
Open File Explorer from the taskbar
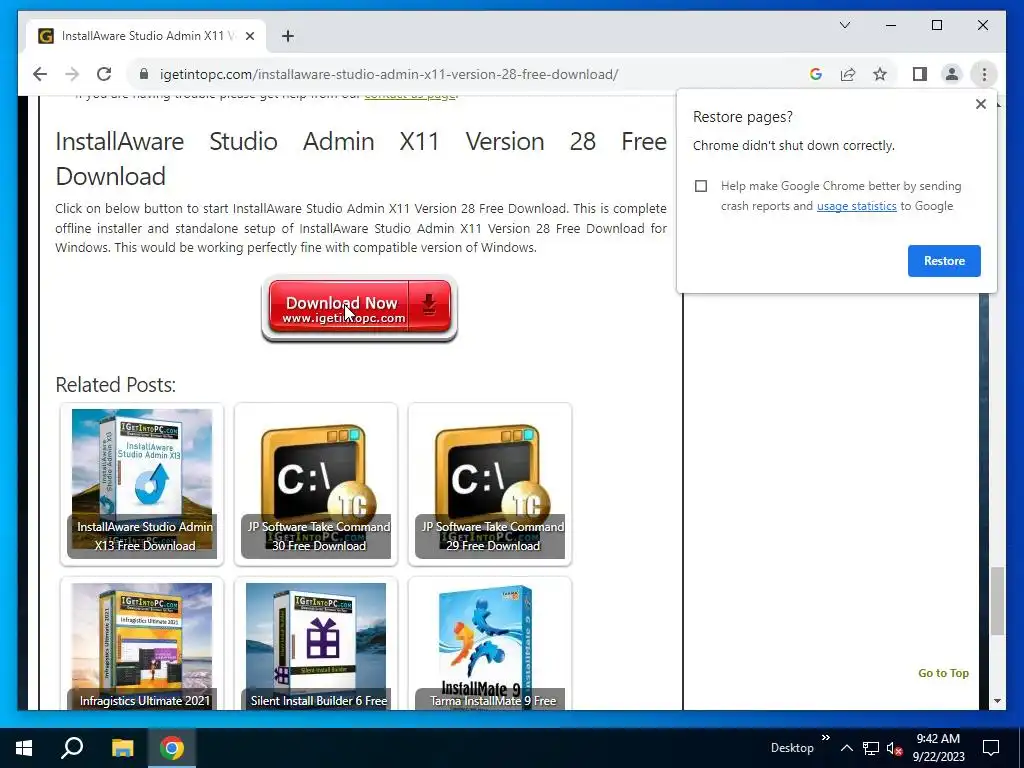[122, 748]
